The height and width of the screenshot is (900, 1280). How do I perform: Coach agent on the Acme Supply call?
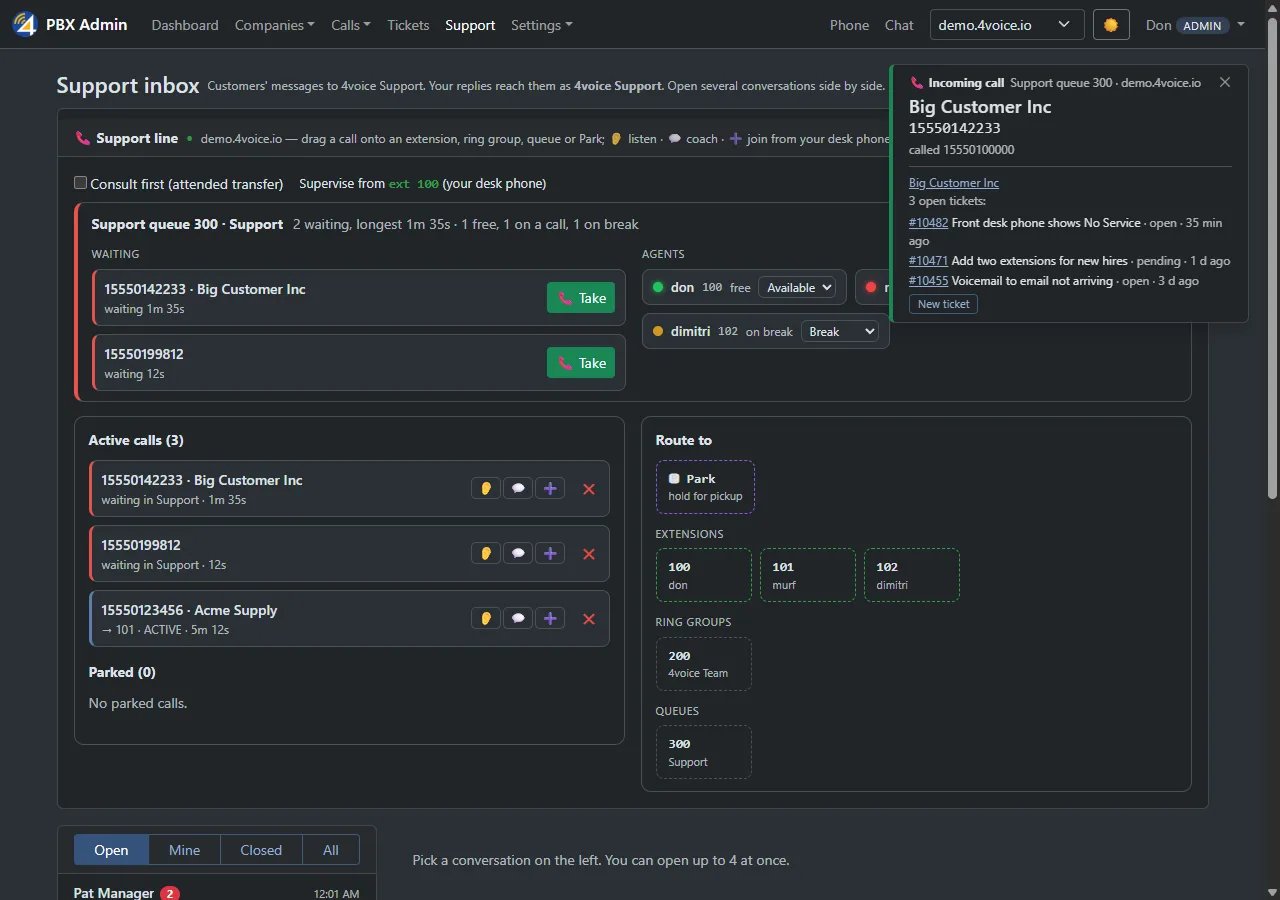[x=518, y=619]
